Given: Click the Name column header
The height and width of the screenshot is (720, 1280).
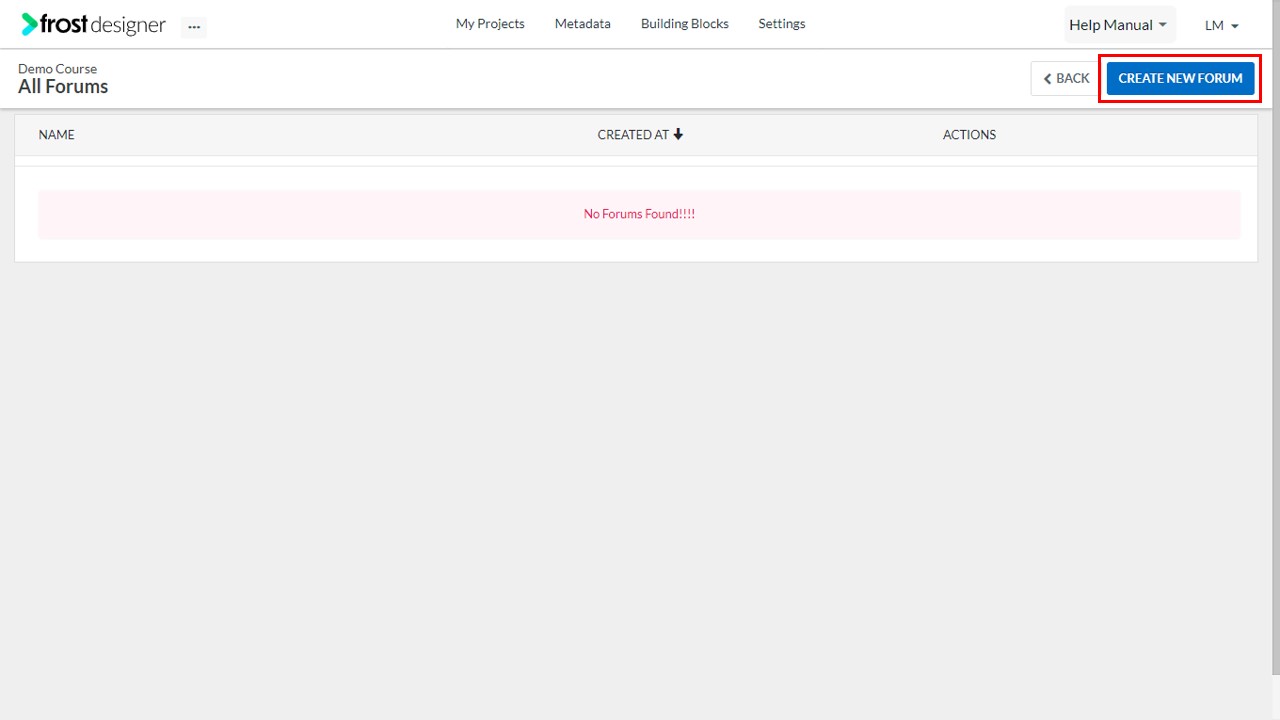Looking at the screenshot, I should (x=57, y=135).
